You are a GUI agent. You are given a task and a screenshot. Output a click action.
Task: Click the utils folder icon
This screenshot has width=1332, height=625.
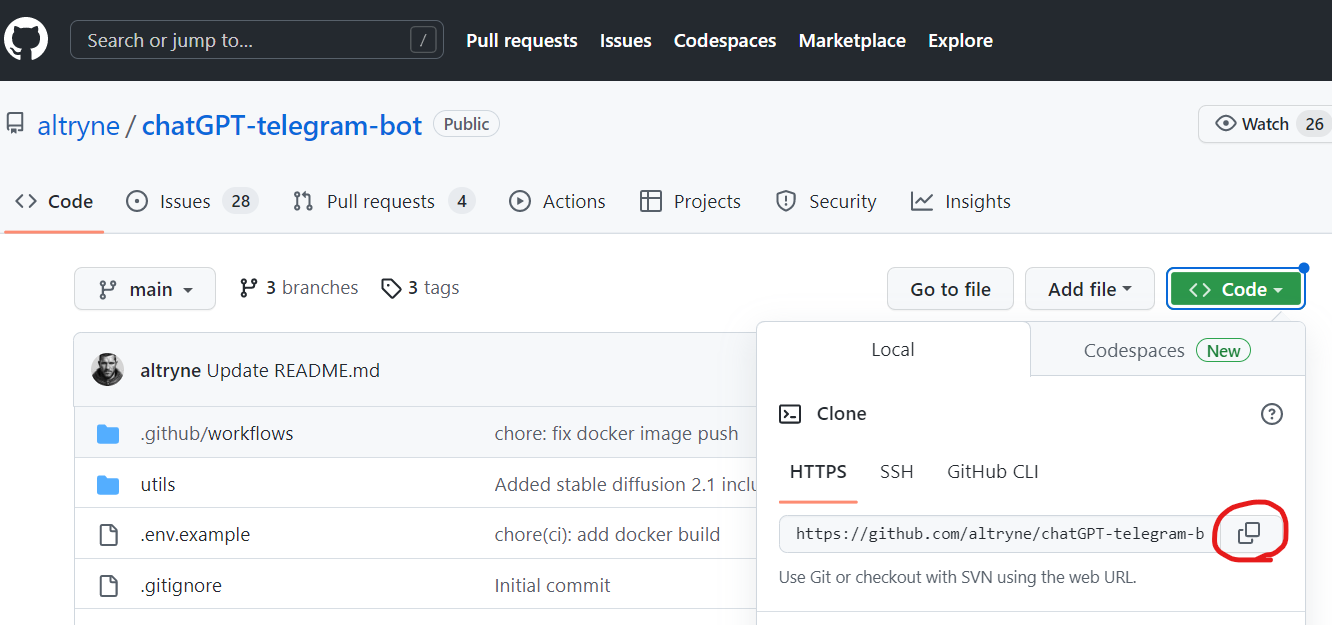click(x=108, y=485)
